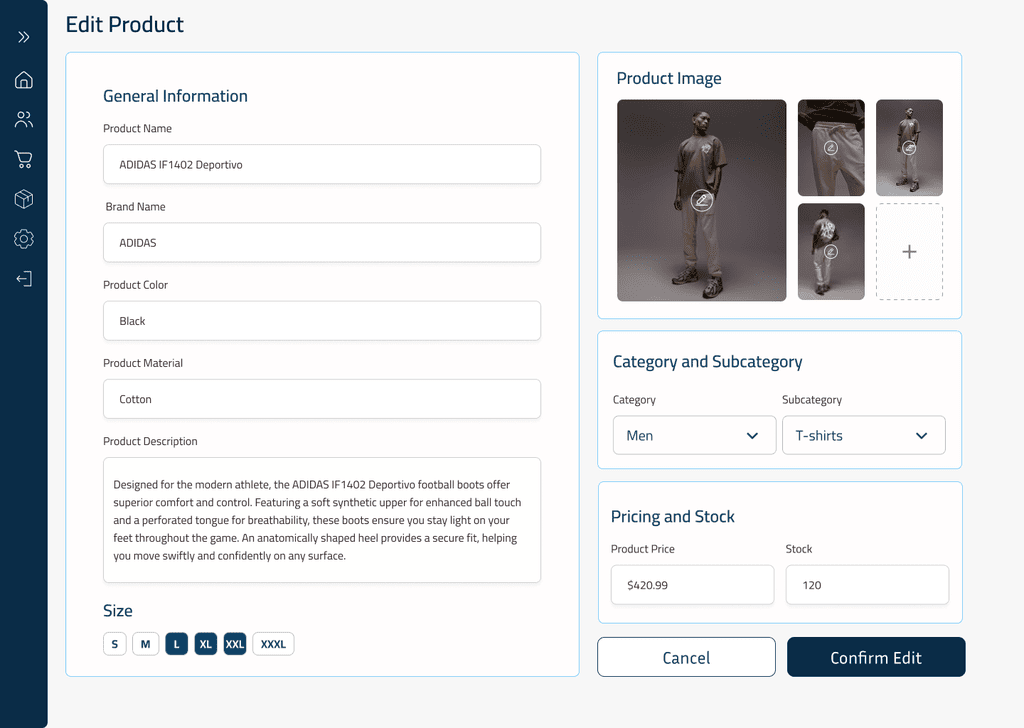Click the Product Color field showing Black
This screenshot has height=728, width=1024.
click(322, 321)
